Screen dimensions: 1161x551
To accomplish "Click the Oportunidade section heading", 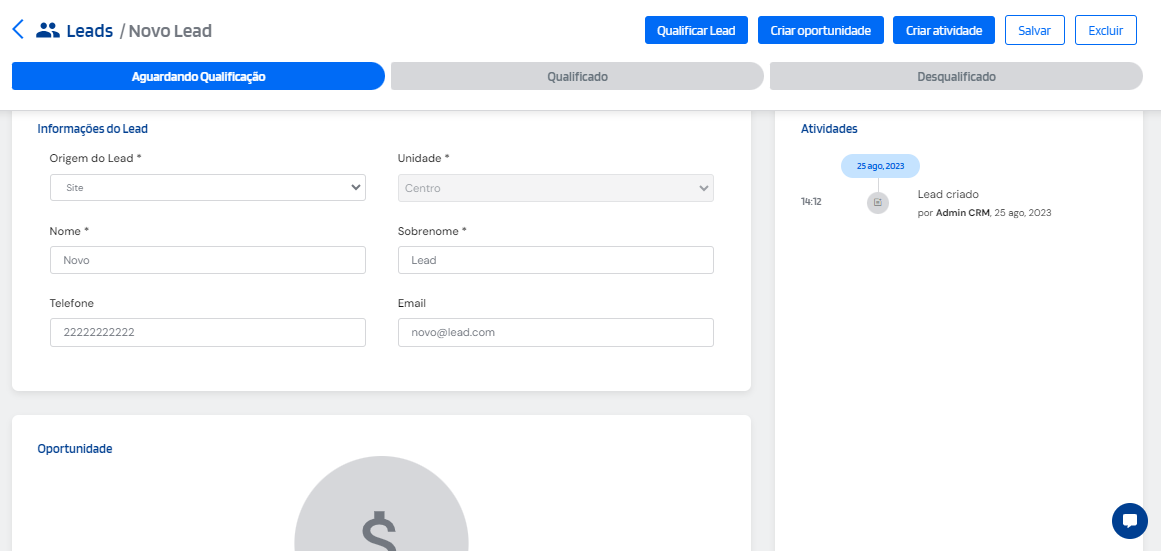I will tap(75, 448).
